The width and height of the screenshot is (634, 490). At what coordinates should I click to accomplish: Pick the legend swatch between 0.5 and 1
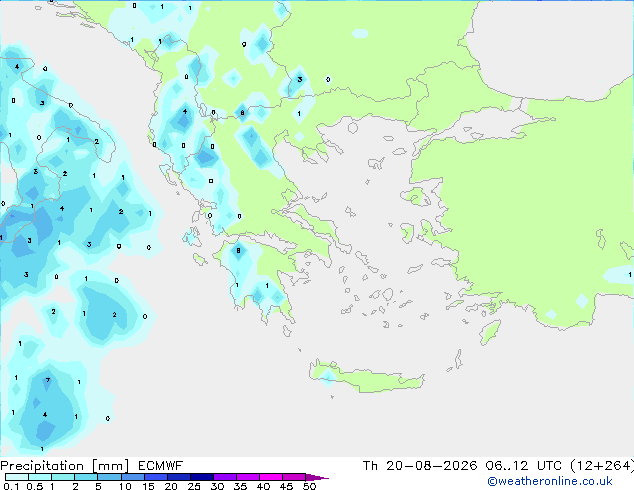[40, 477]
